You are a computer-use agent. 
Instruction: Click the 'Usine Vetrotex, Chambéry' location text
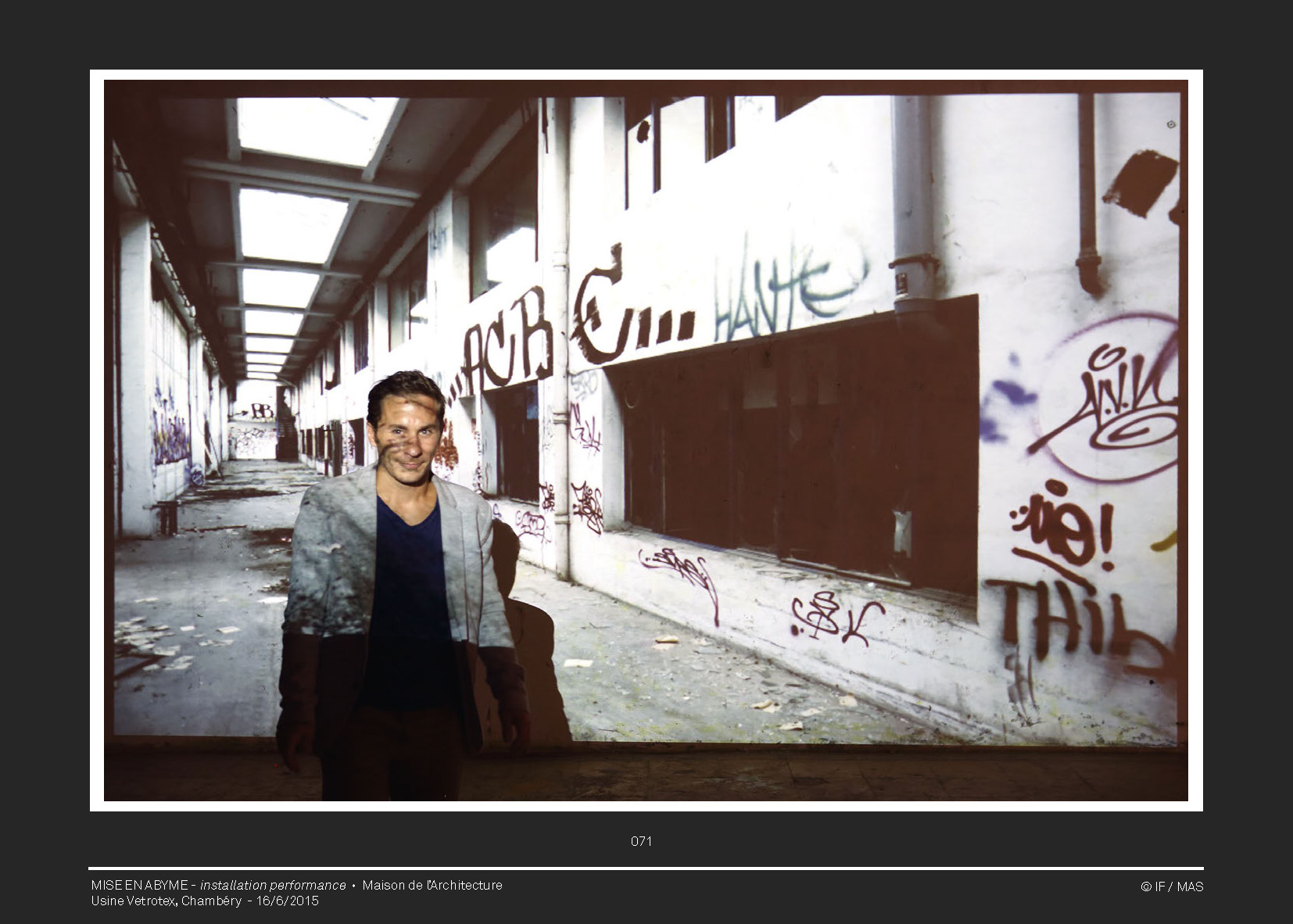click(167, 901)
